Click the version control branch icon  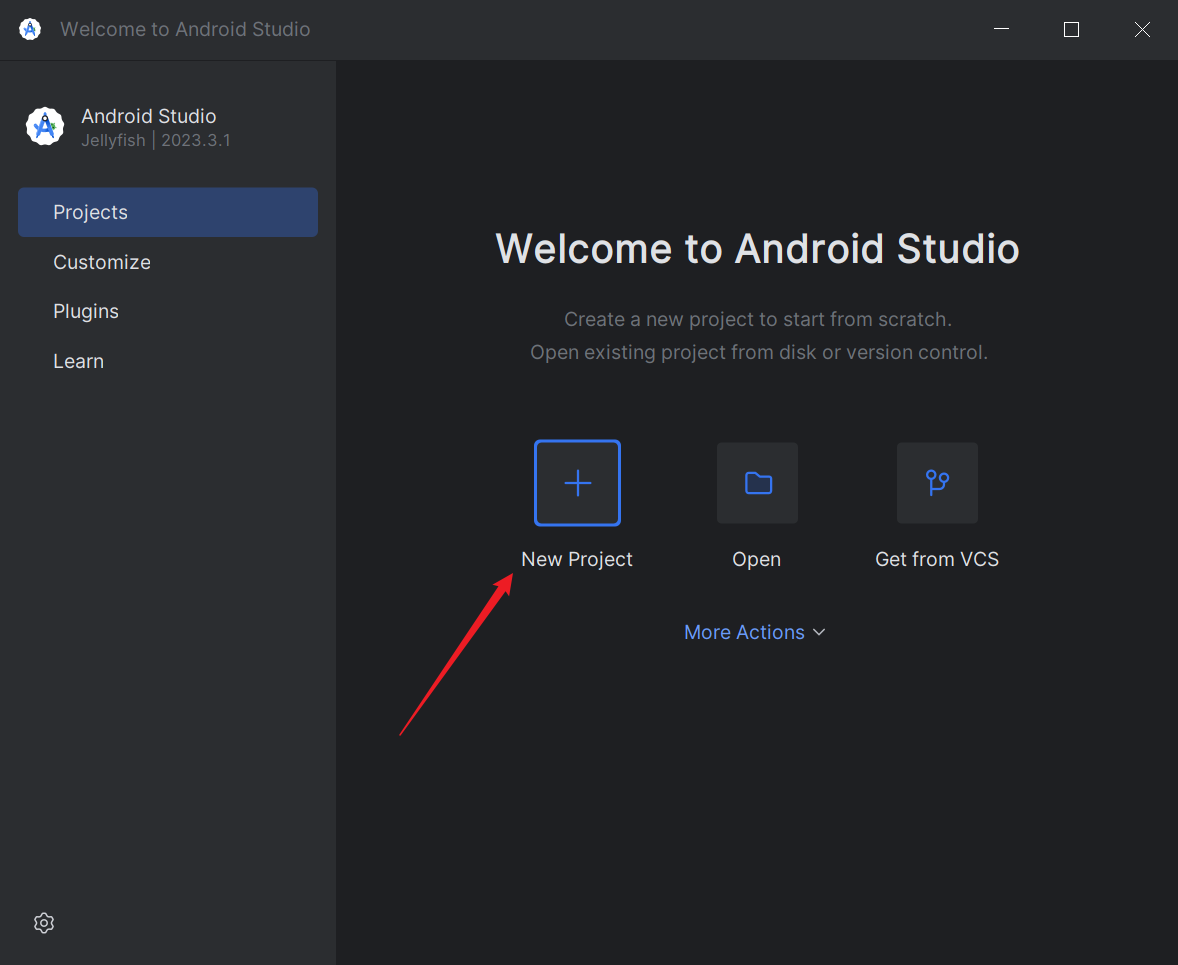936,483
